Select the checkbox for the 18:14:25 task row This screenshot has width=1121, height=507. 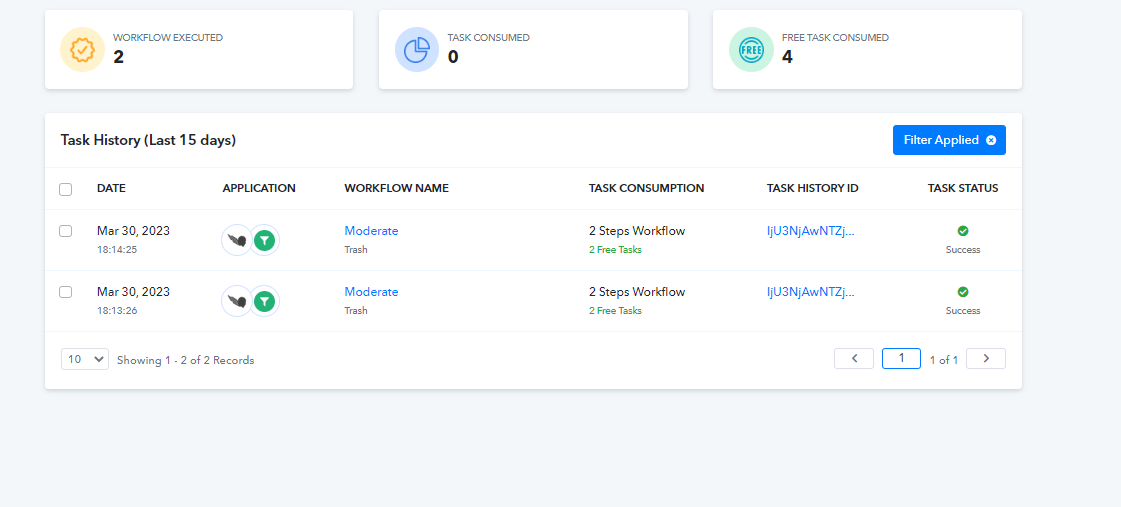(65, 231)
